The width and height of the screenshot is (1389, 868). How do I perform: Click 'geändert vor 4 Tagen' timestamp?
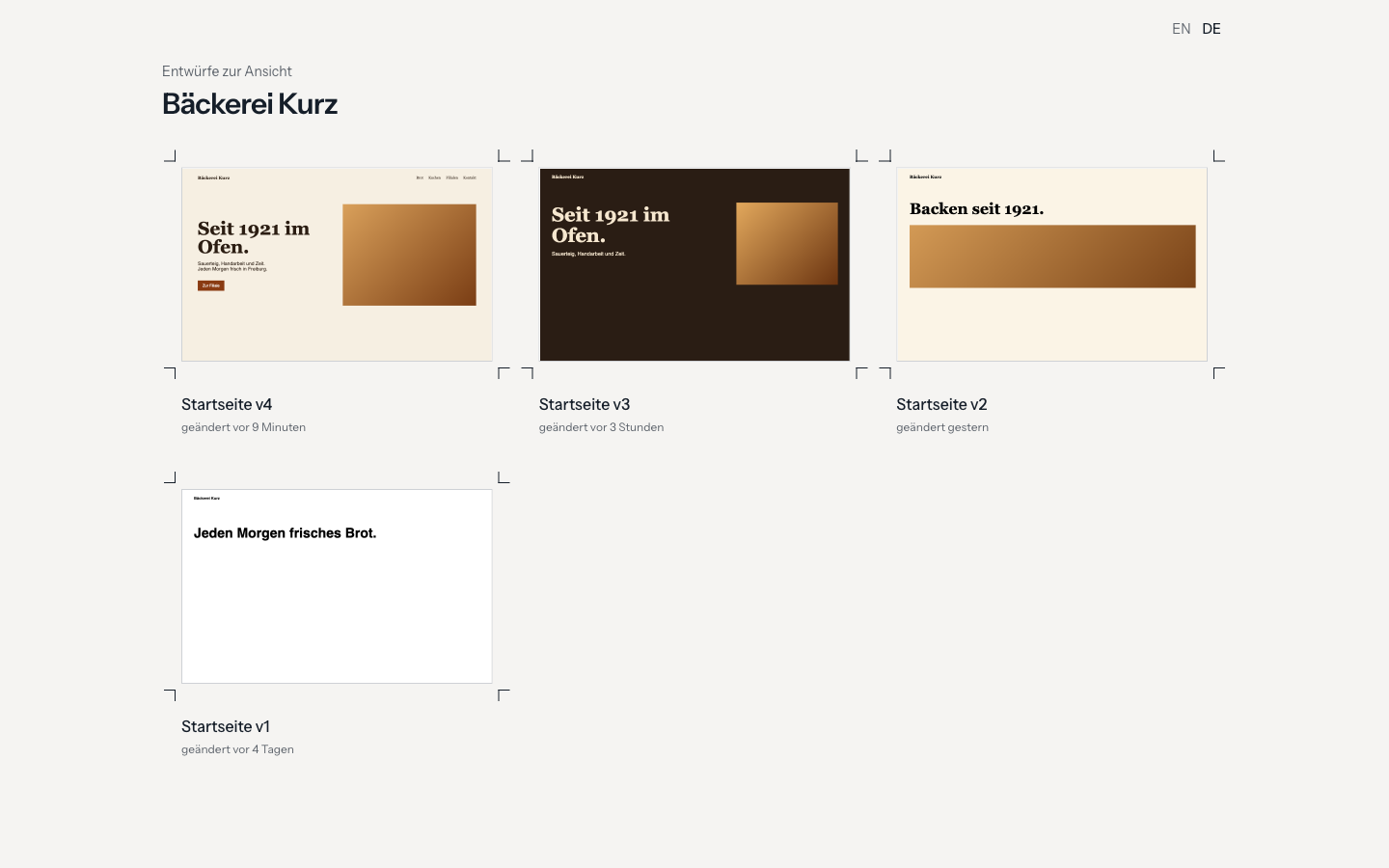tap(237, 749)
